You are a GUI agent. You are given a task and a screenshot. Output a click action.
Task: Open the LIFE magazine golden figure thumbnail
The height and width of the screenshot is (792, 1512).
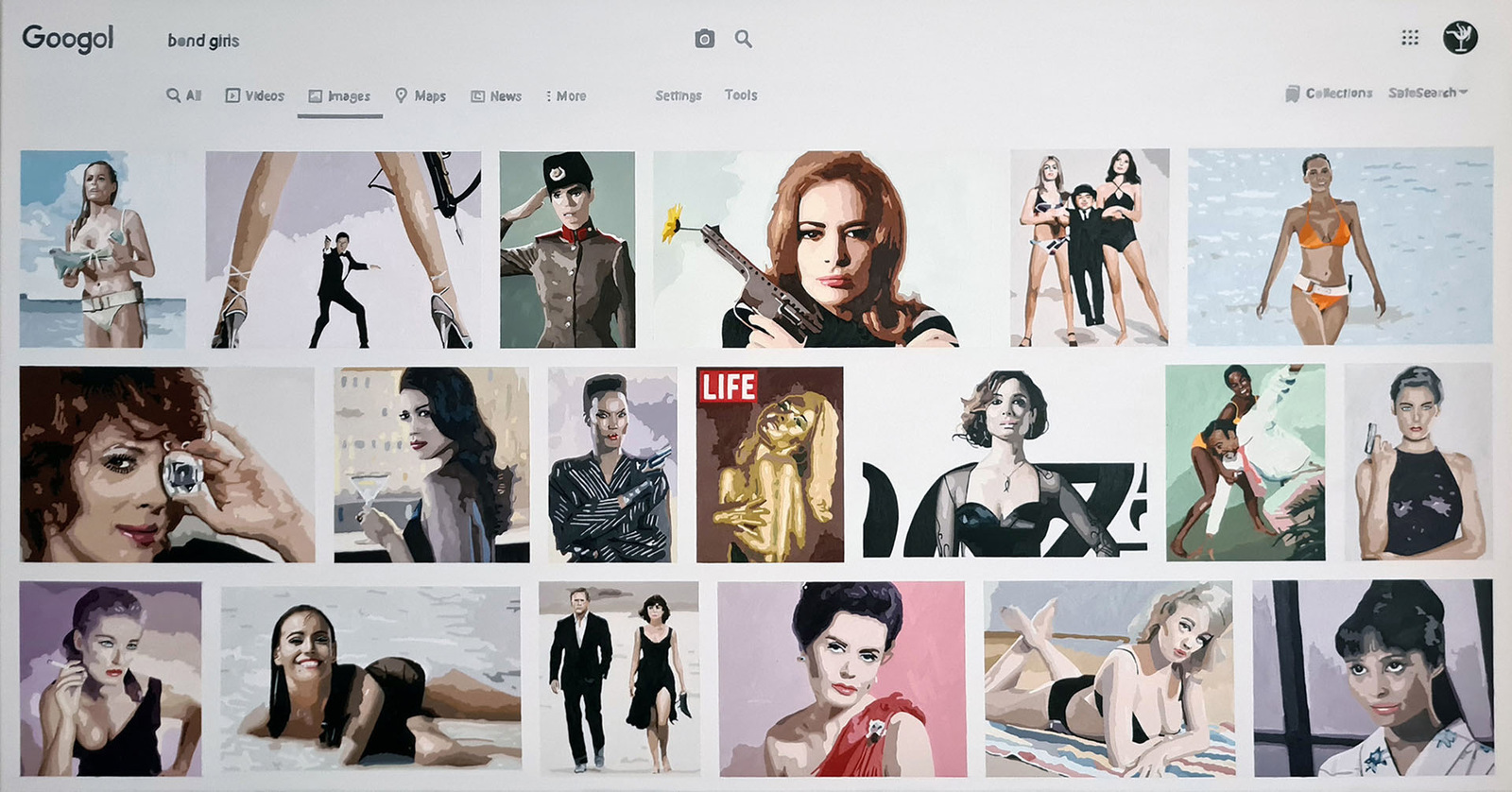point(770,465)
